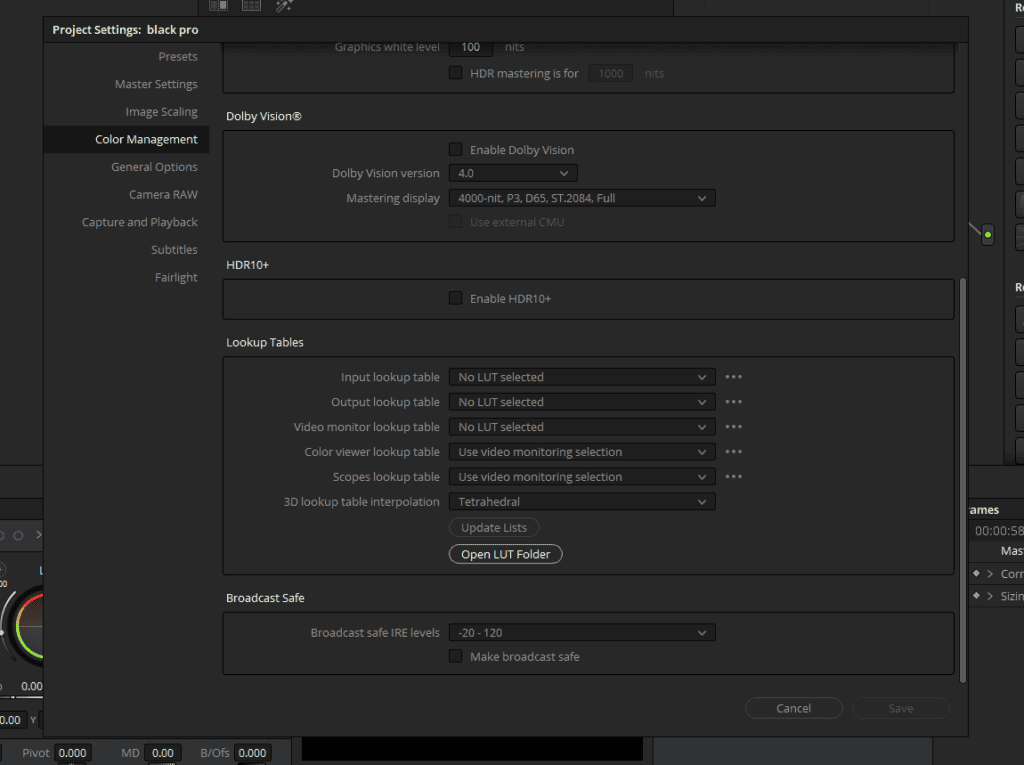
Task: Click the magic wand icon in top toolbar
Action: 284,6
